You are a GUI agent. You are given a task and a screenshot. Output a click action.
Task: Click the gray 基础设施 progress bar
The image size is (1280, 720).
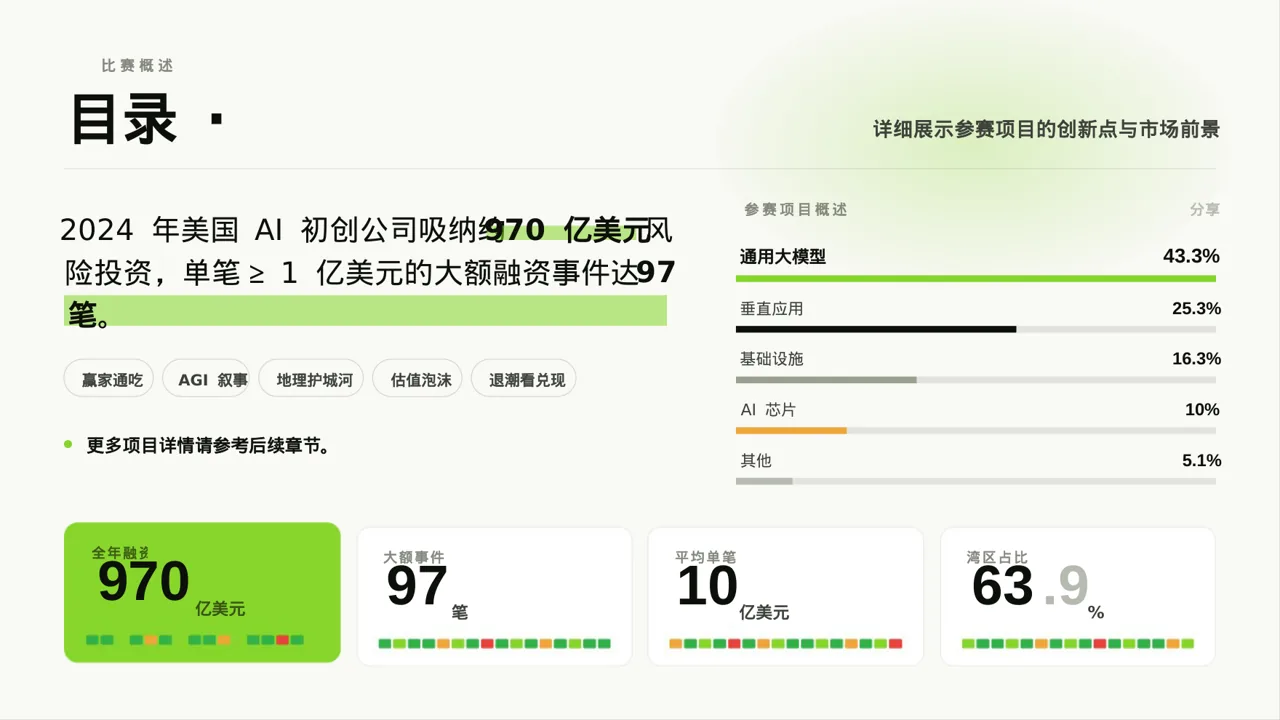click(x=826, y=380)
